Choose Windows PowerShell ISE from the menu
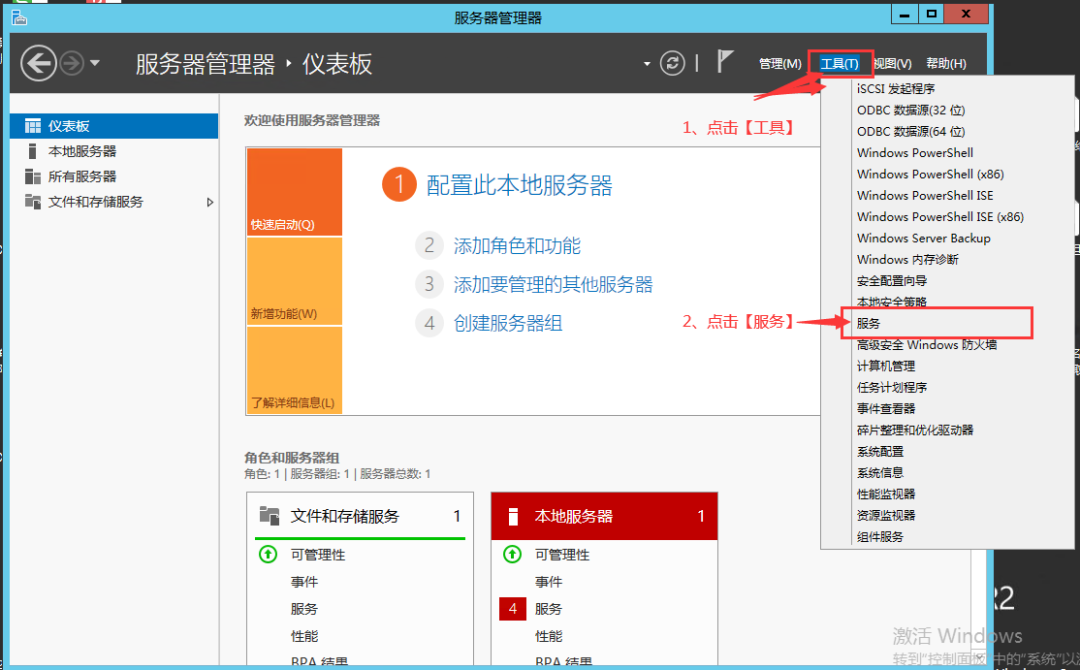The image size is (1080, 670). (x=925, y=196)
